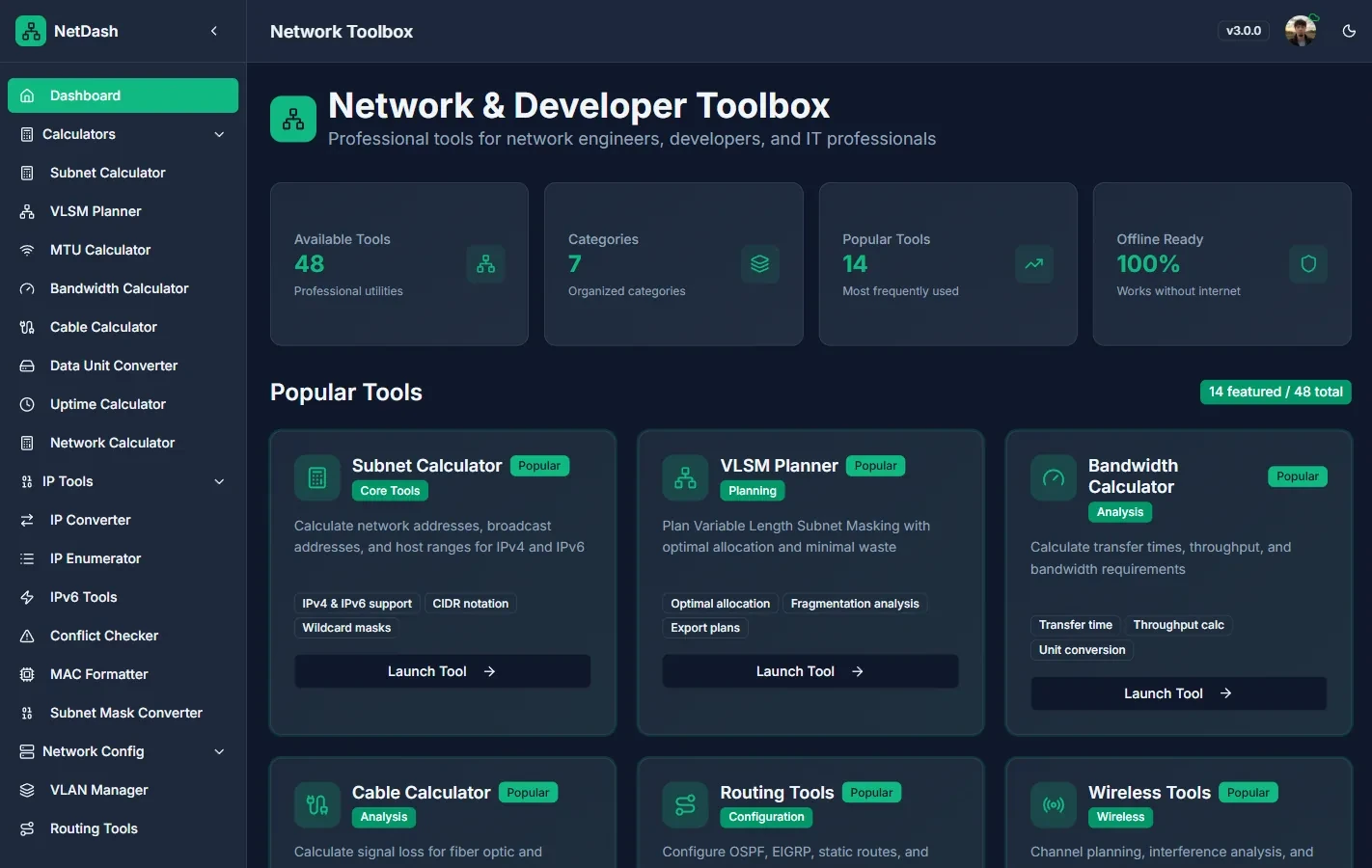The image size is (1372, 868).
Task: Click the Subnet Mask Converter icon
Action: 27,713
